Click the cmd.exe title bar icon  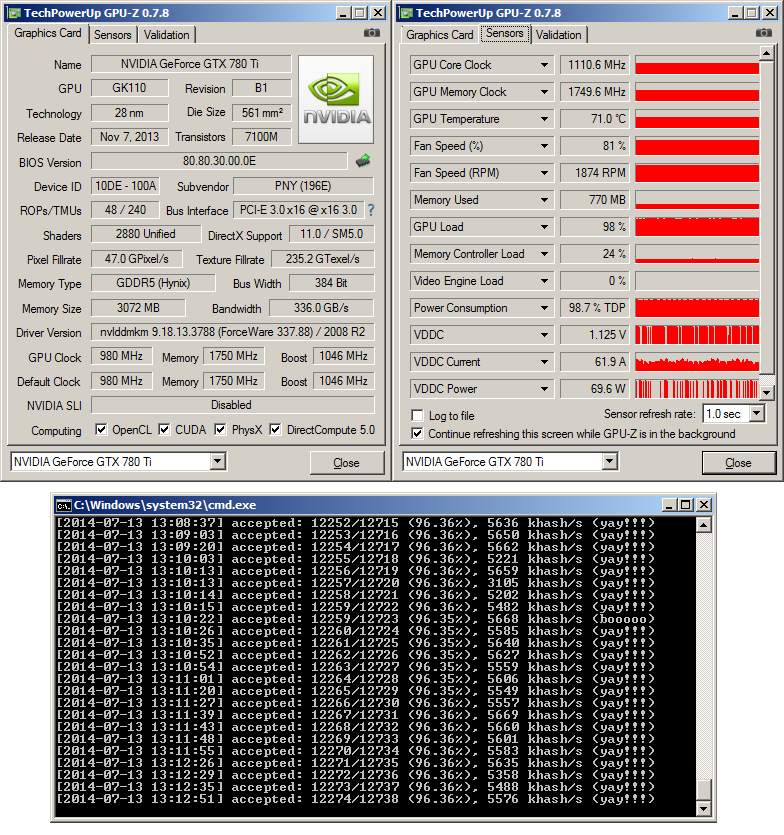[x=64, y=505]
